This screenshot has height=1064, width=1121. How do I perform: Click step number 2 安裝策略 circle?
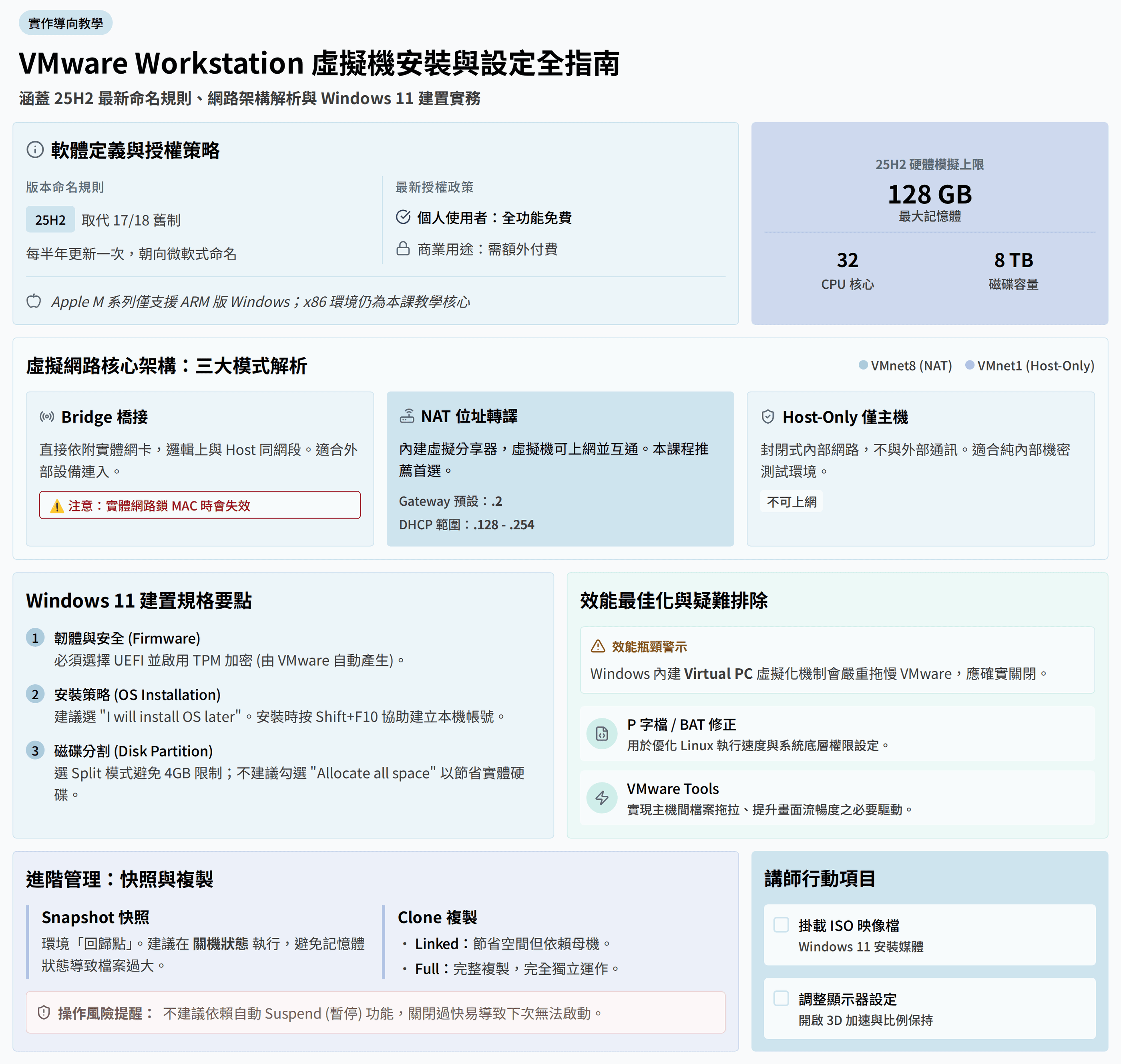[x=35, y=694]
